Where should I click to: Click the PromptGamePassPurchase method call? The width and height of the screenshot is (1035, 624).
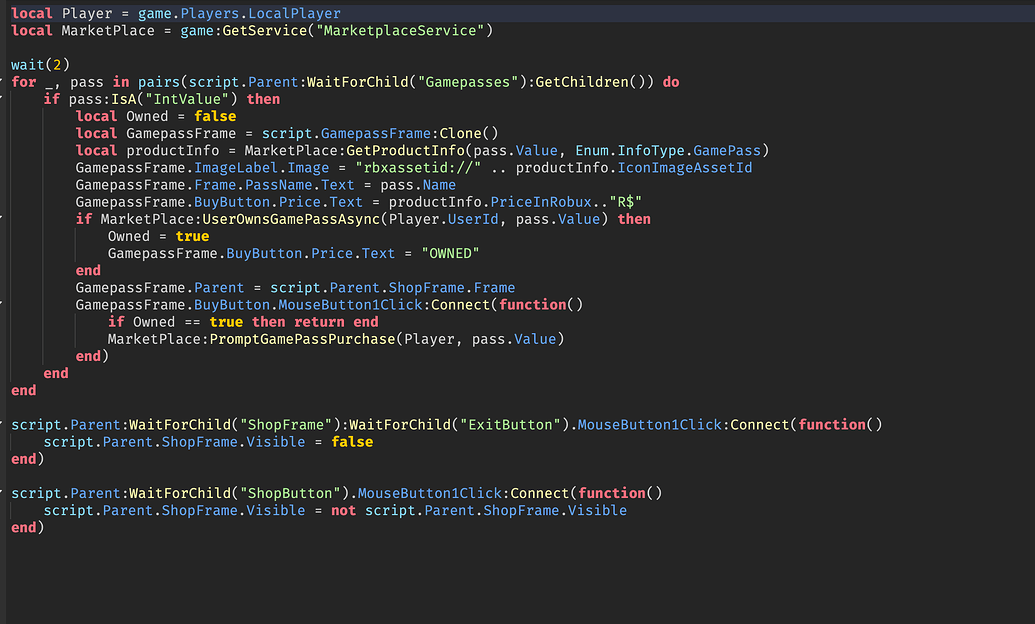tap(304, 338)
